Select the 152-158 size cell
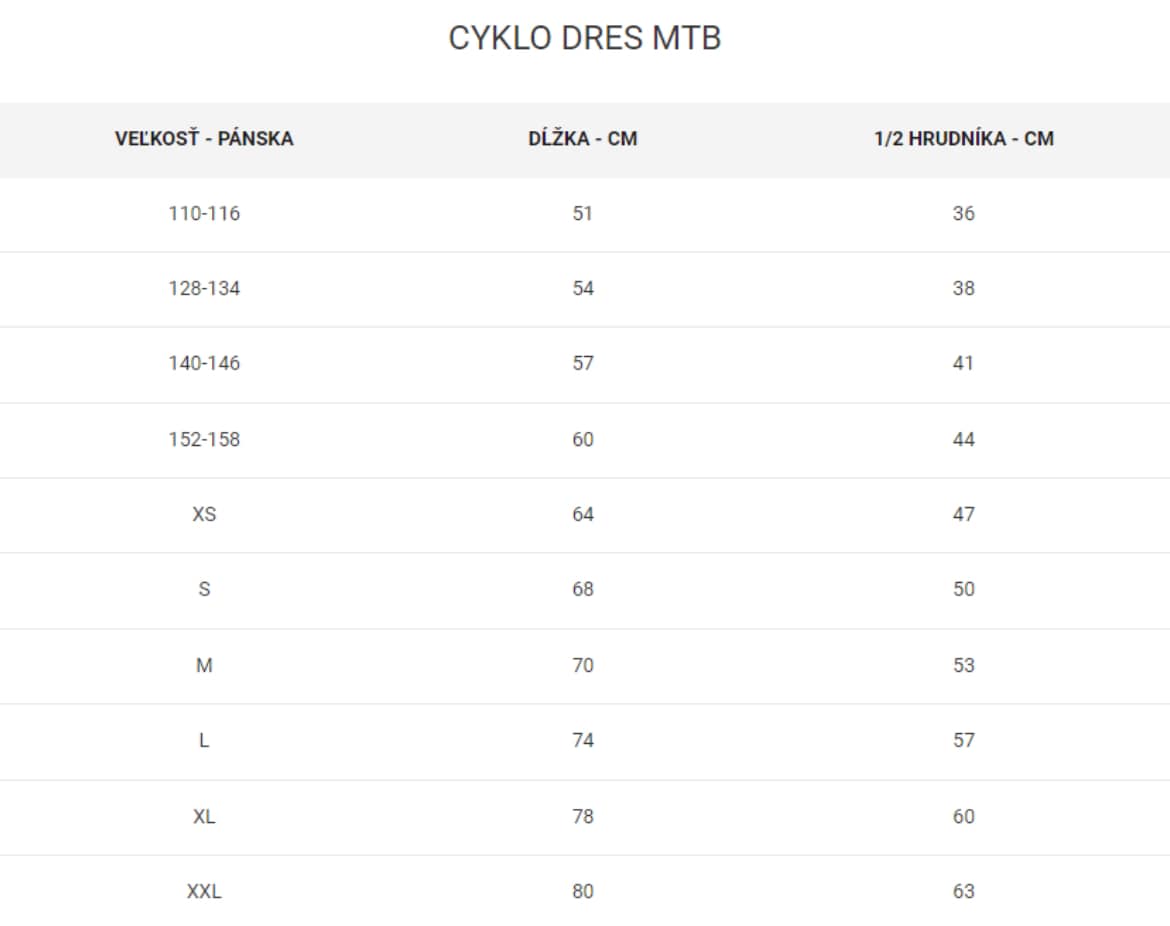 204,439
